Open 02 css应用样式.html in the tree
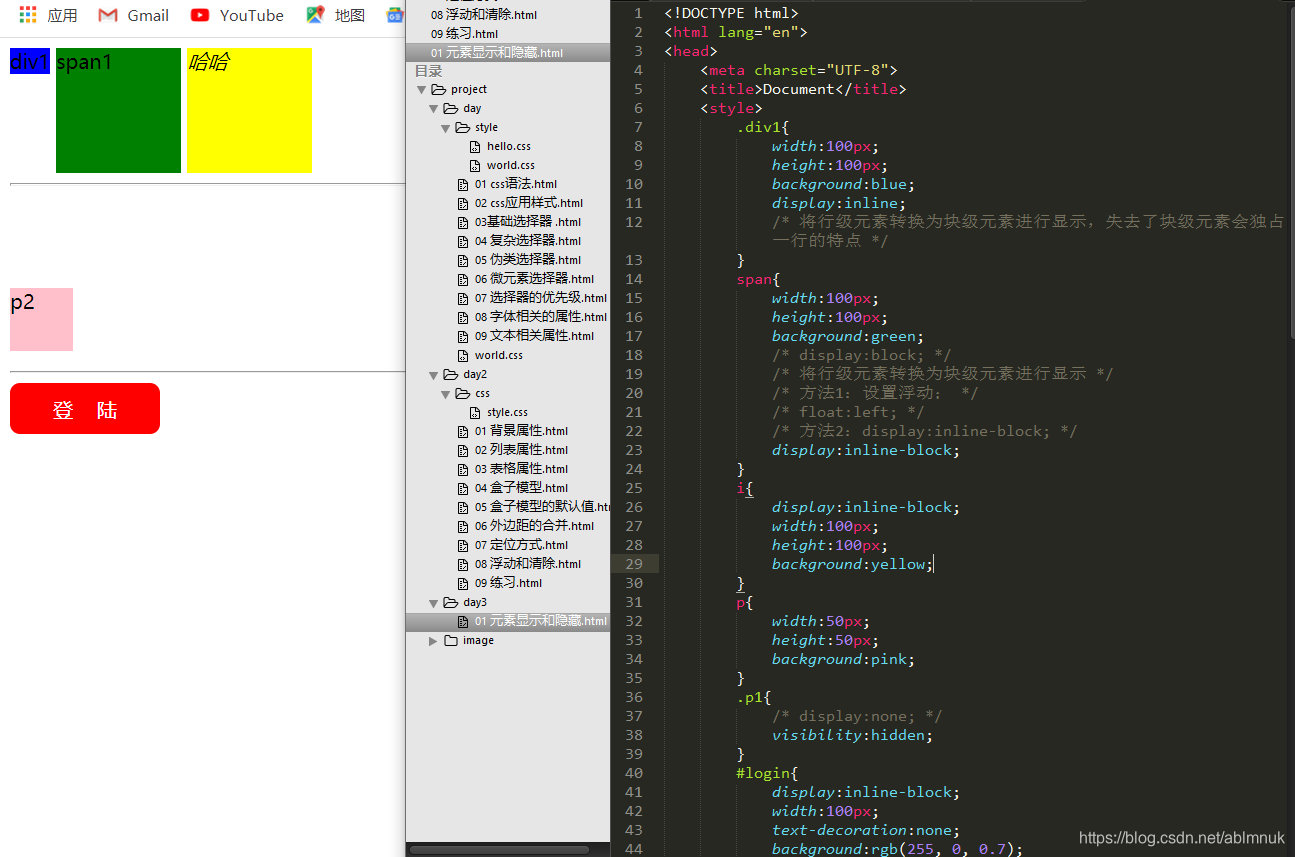This screenshot has width=1295, height=857. pos(529,203)
